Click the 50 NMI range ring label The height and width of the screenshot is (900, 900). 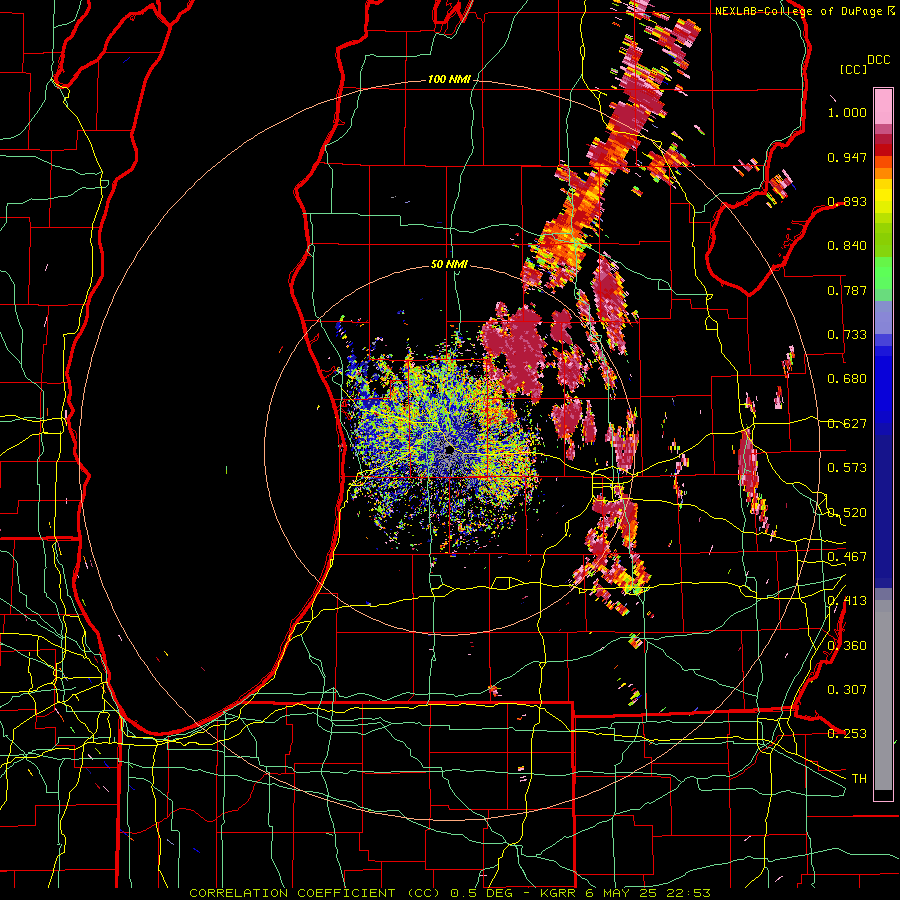(449, 265)
